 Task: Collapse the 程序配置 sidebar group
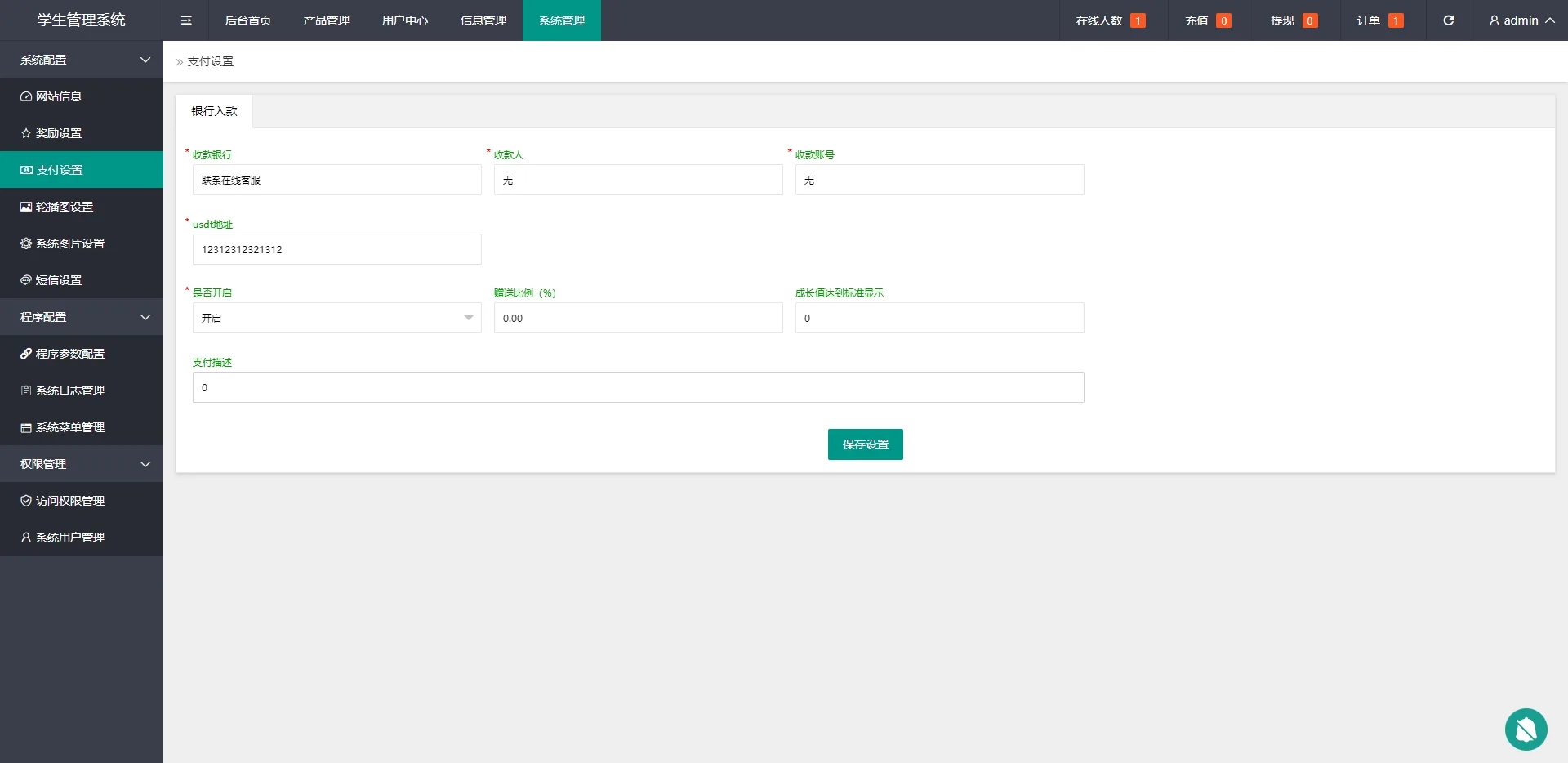pyautogui.click(x=82, y=317)
